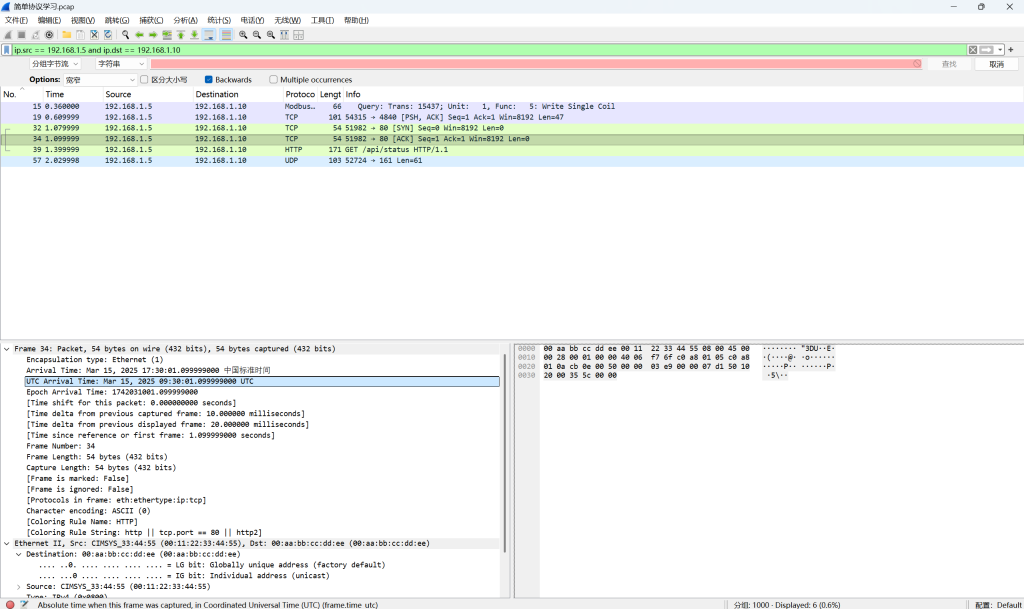1024x609 pixels.
Task: Click the filter bookmark icon
Action: (x=7, y=49)
